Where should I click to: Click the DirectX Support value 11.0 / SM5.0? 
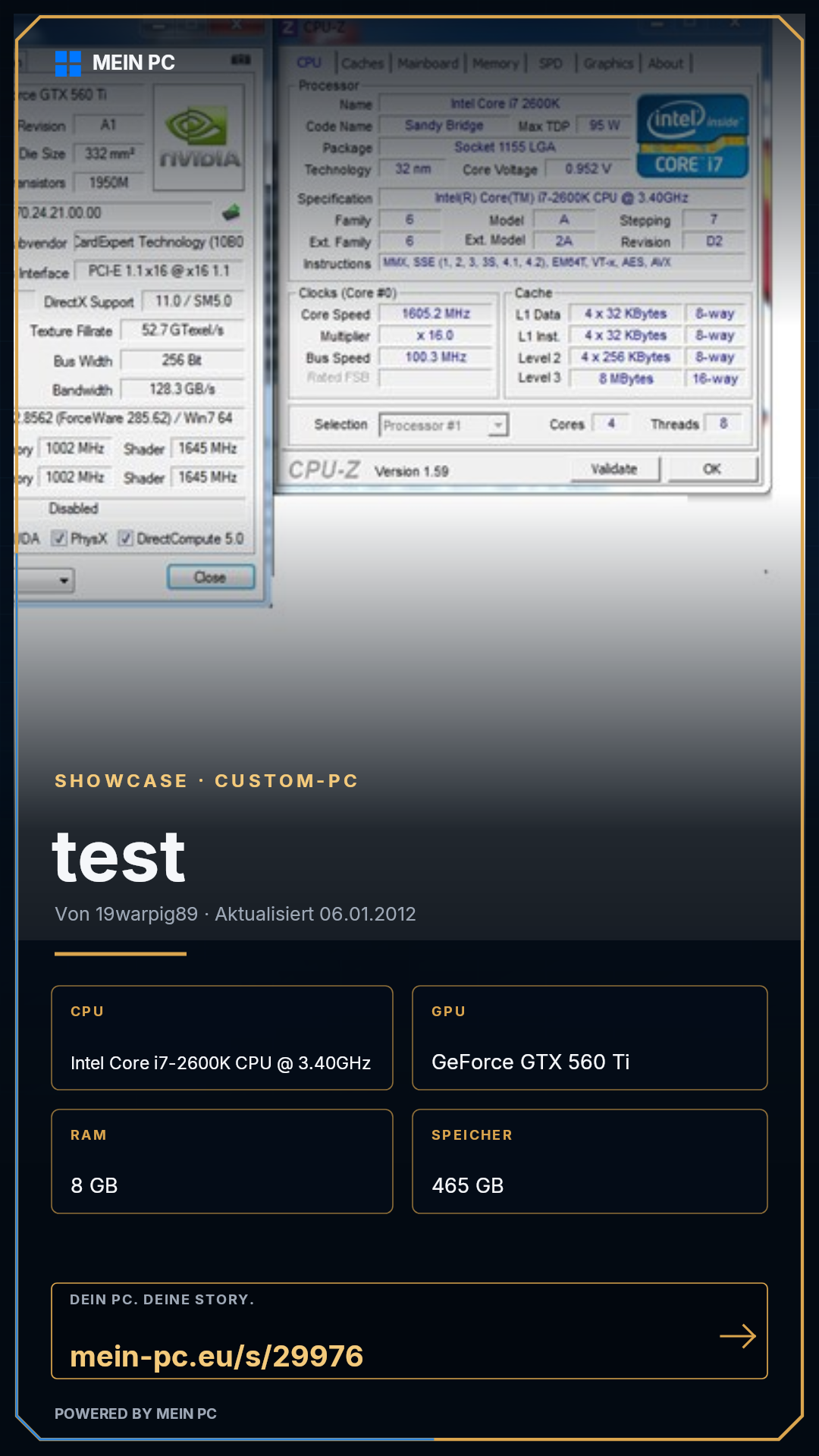(x=193, y=301)
